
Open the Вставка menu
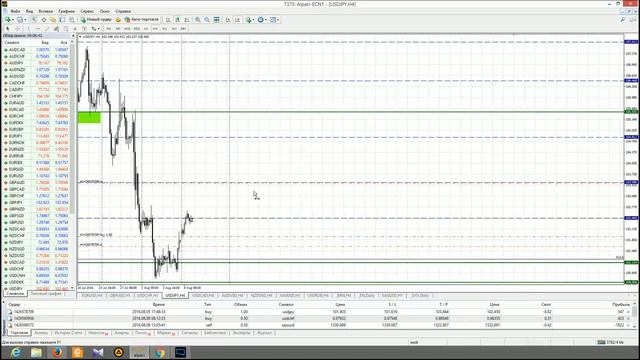click(45, 11)
